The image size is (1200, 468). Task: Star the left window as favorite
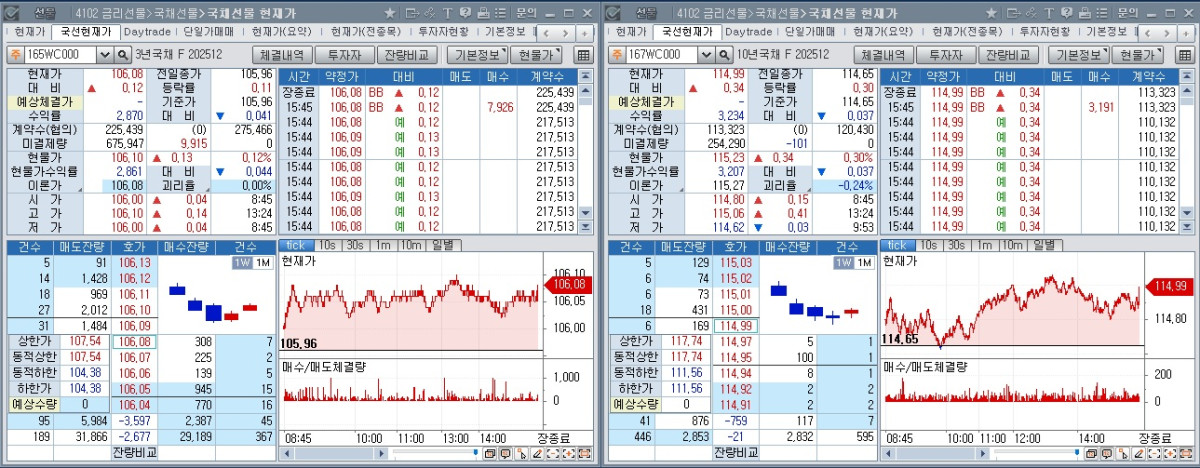click(x=390, y=13)
